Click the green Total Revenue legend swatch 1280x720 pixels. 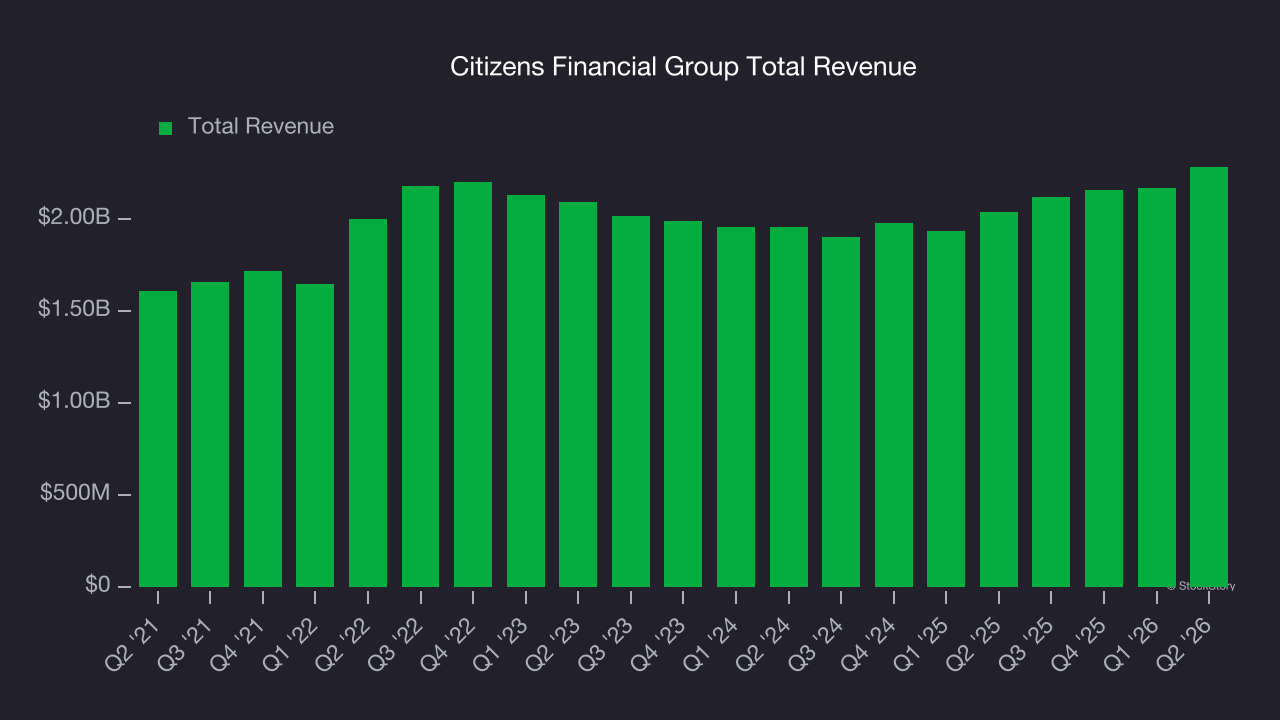point(166,128)
